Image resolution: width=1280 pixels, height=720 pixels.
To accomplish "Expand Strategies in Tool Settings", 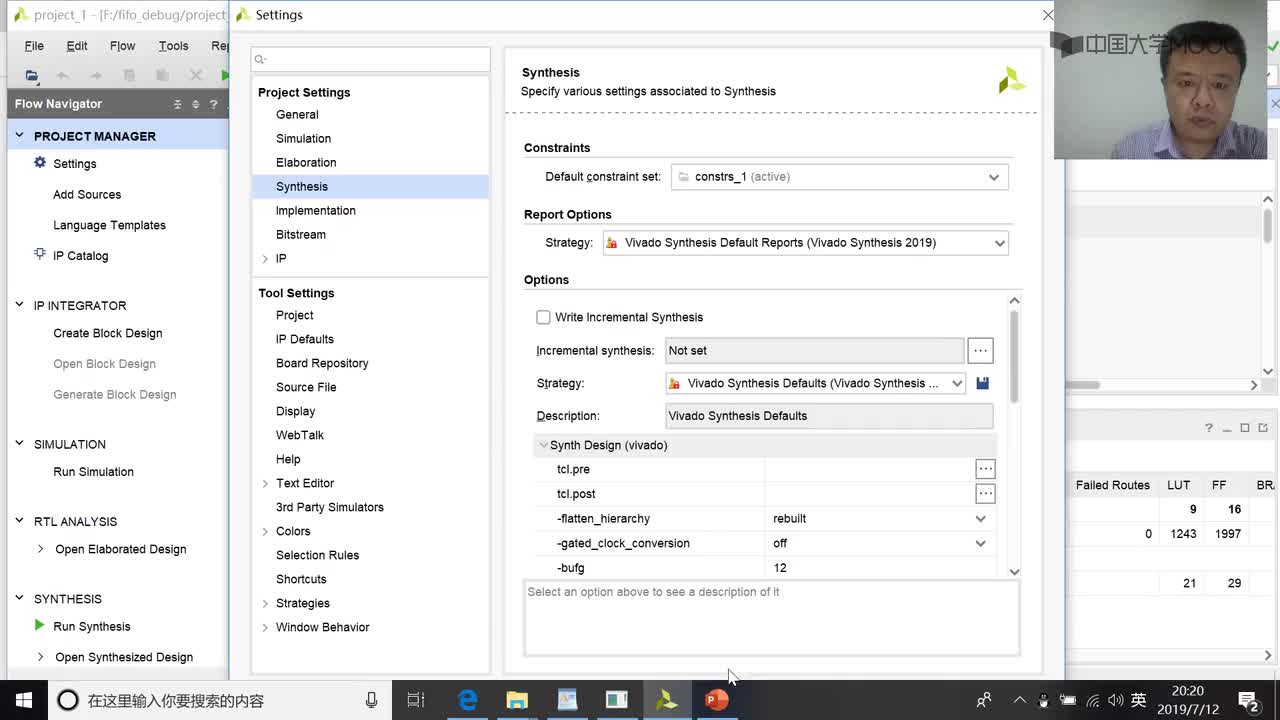I will [x=265, y=603].
